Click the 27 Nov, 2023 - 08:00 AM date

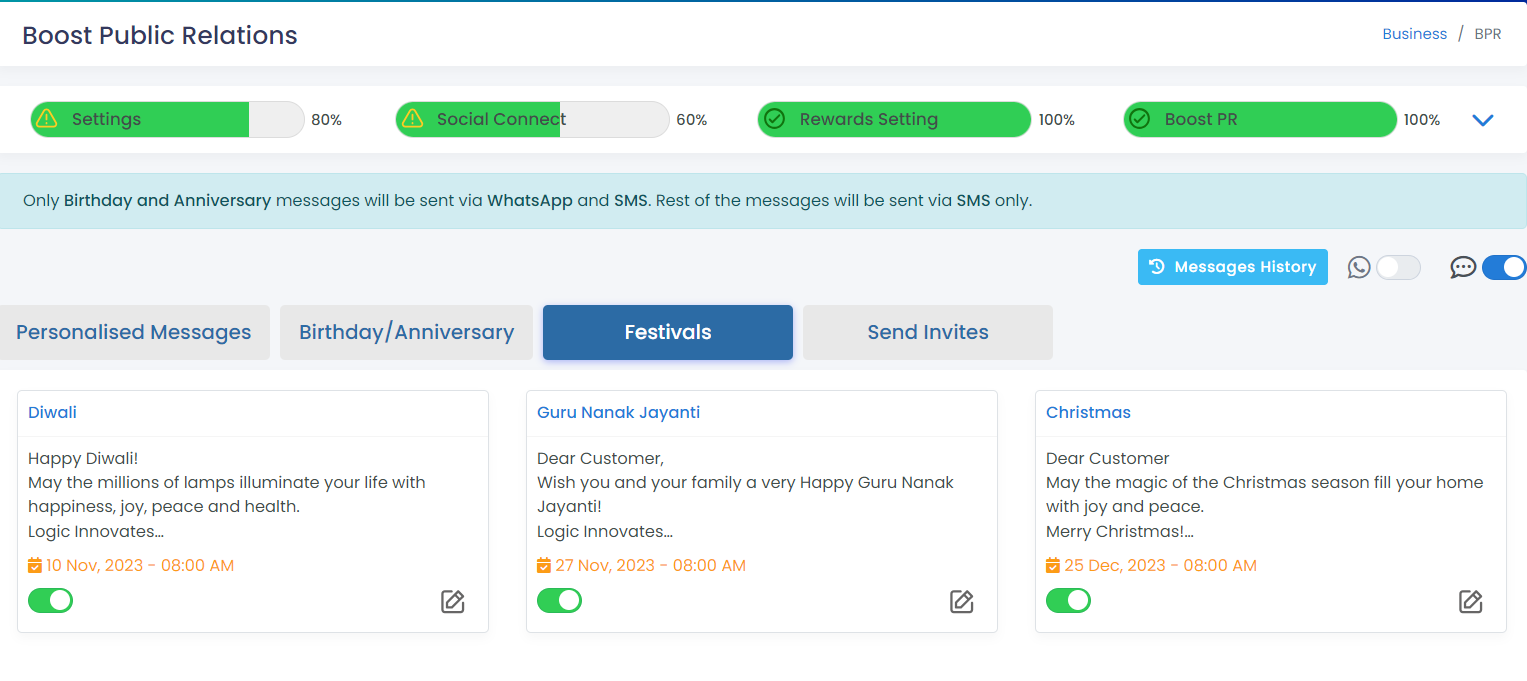[x=650, y=566]
